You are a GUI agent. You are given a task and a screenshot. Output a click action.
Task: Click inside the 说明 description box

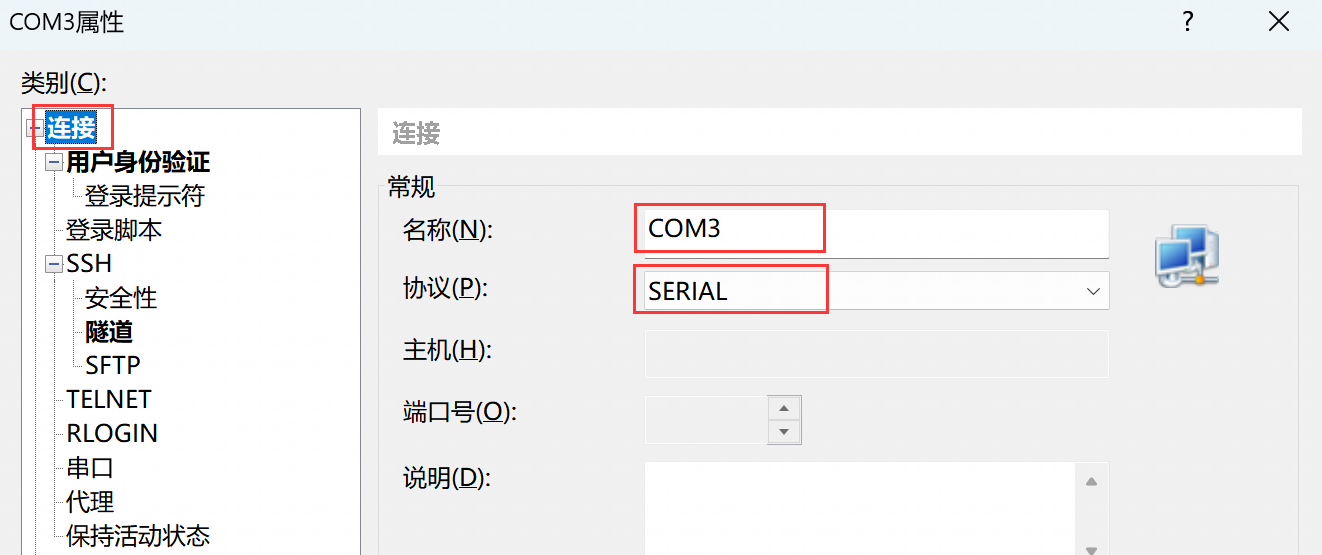coord(860,505)
